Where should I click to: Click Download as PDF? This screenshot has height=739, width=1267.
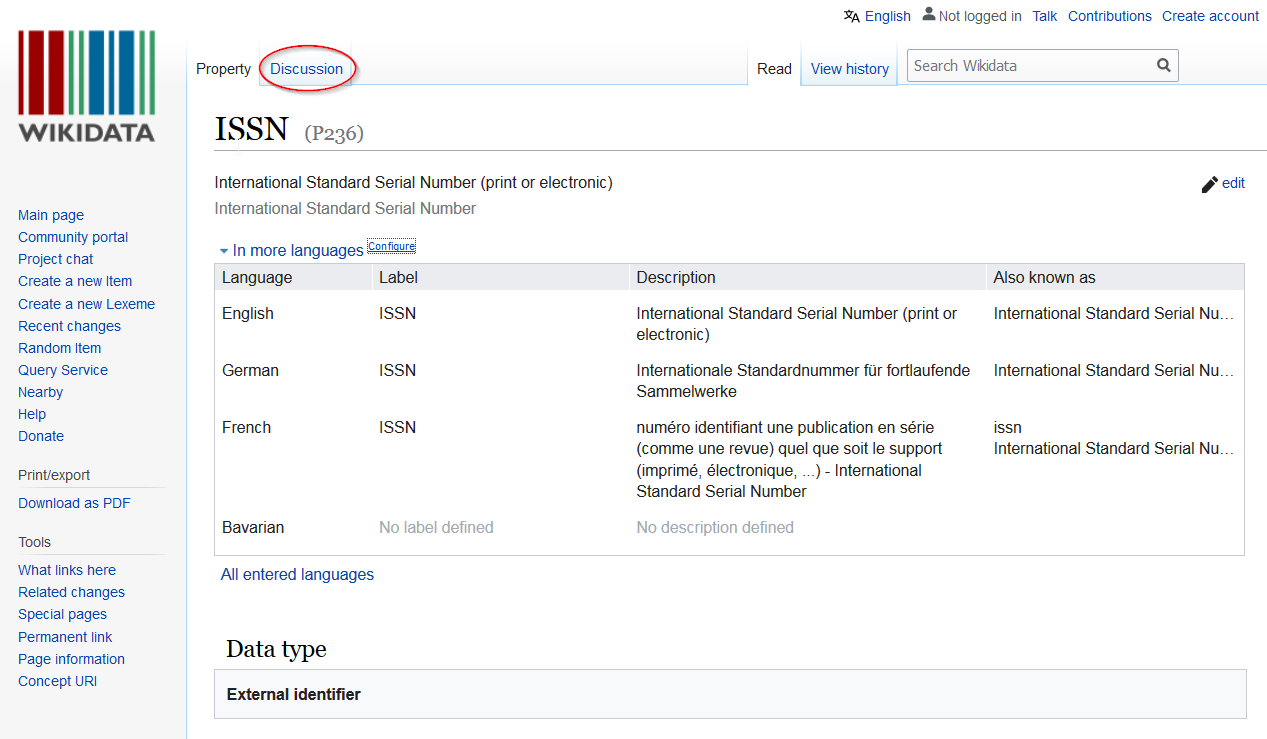pos(74,503)
